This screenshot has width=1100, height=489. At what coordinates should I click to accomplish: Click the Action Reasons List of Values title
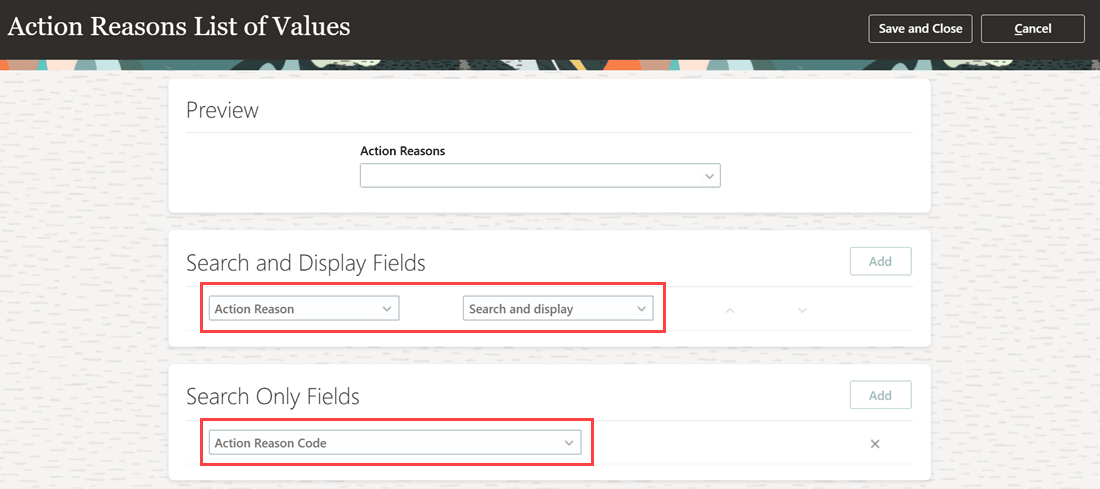(179, 27)
